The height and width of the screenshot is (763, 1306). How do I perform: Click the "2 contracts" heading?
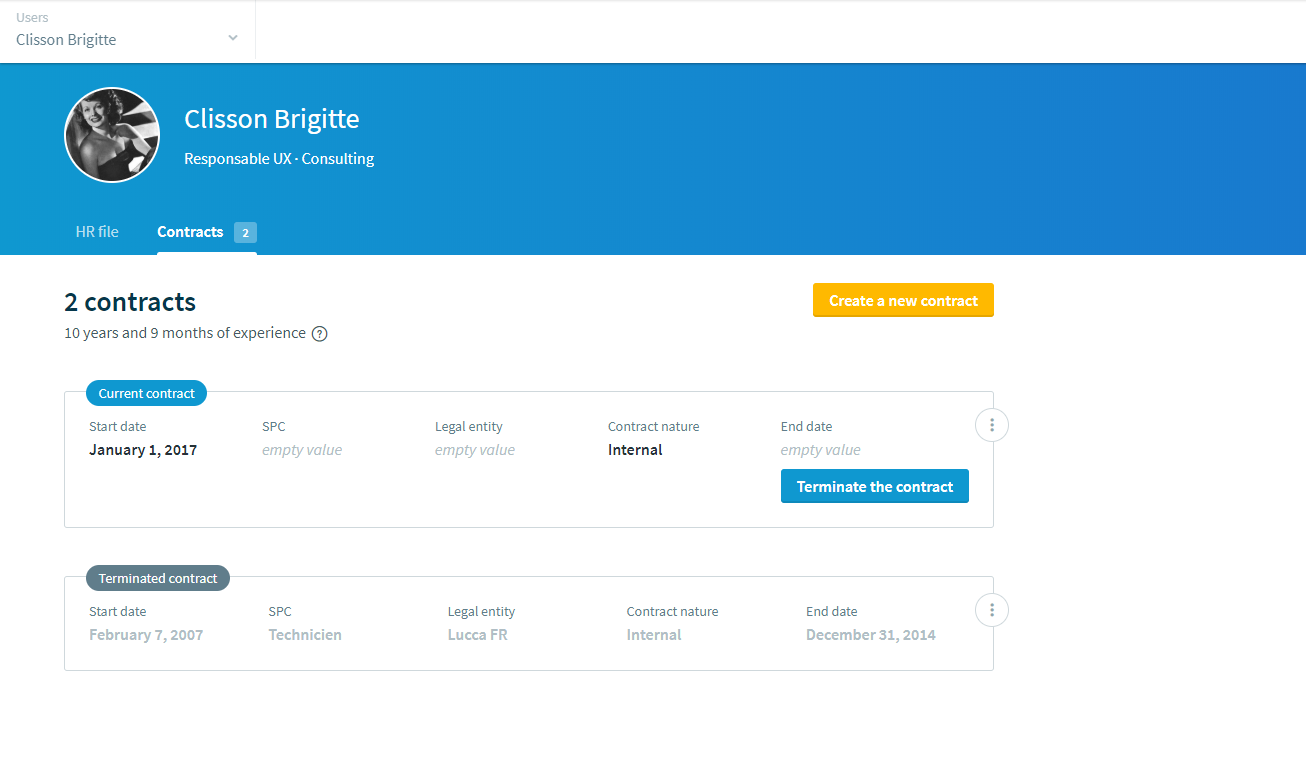[130, 302]
